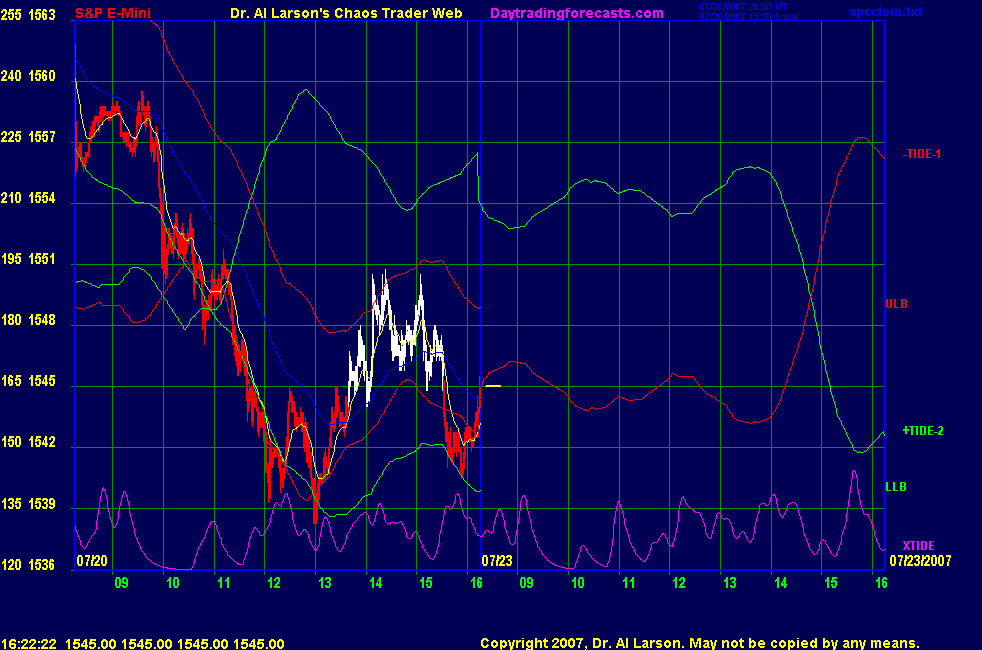This screenshot has height=650, width=982.
Task: Click the "07/20" session date inside chart
Action: [x=92, y=560]
